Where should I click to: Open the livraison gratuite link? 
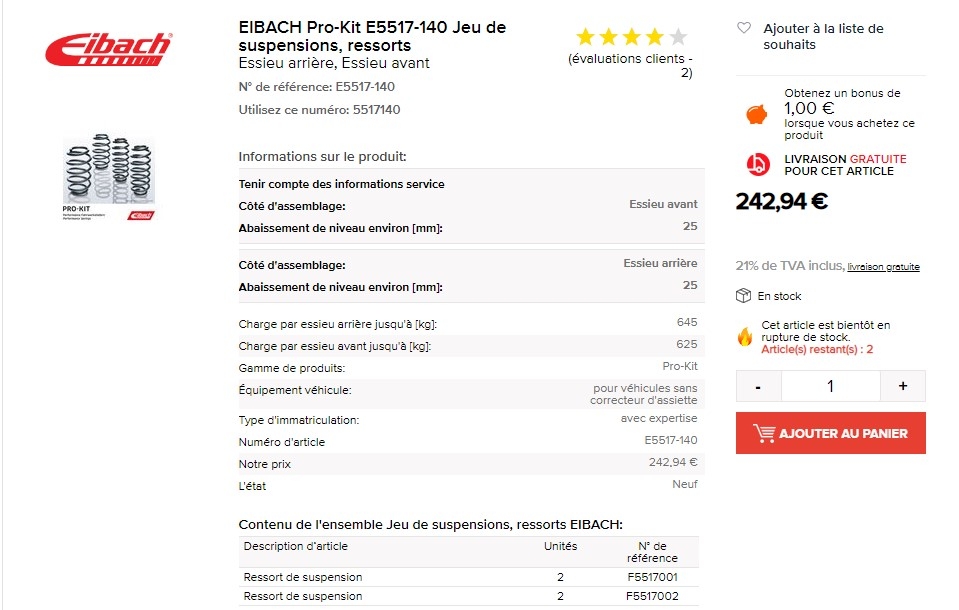pos(883,267)
